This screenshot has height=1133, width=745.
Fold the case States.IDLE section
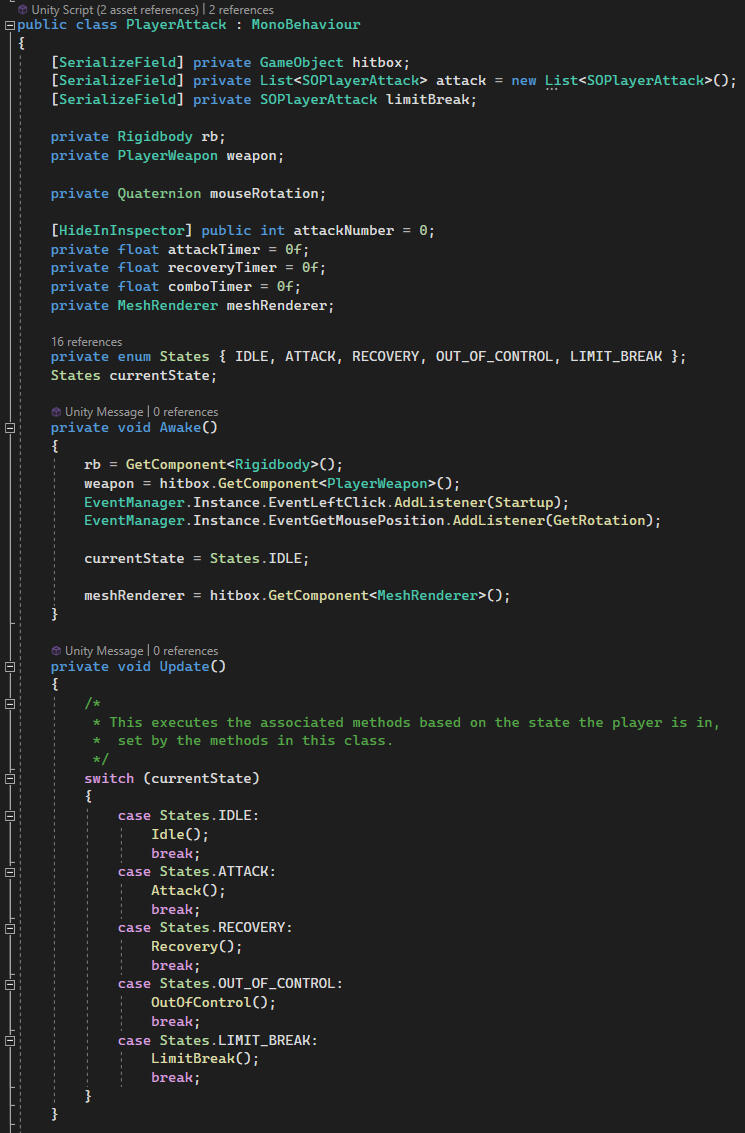tap(9, 816)
